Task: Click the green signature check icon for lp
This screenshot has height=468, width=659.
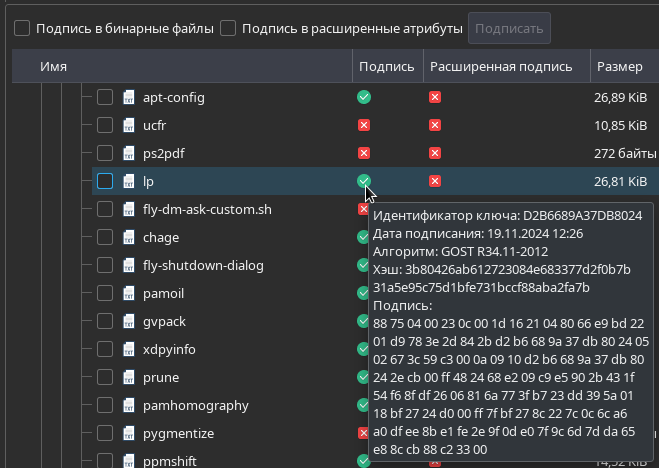Action: (x=364, y=181)
